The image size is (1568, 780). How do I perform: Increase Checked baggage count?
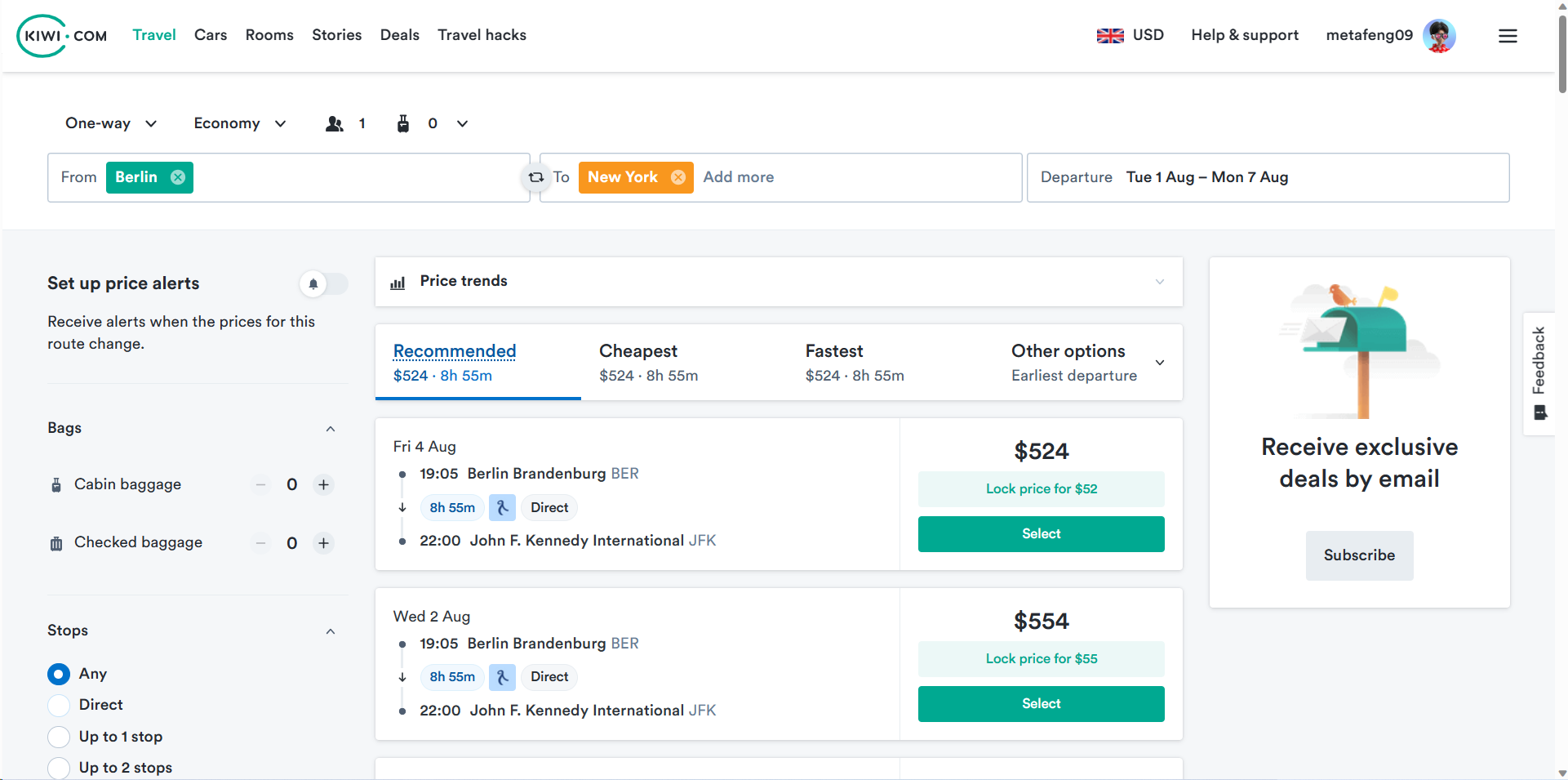[x=324, y=543]
